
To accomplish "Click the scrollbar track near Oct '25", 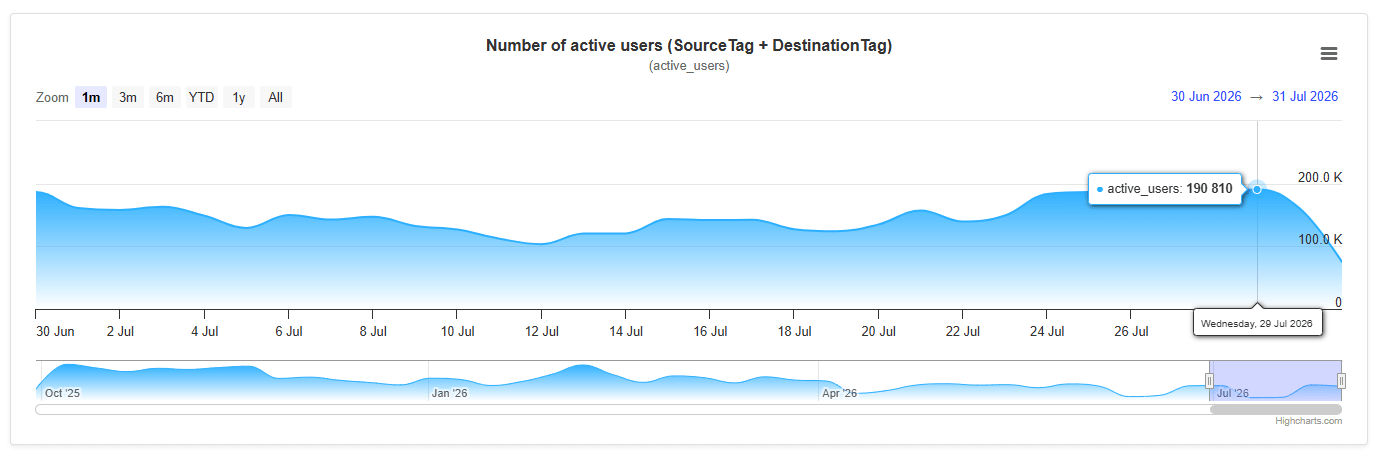I will click(62, 409).
